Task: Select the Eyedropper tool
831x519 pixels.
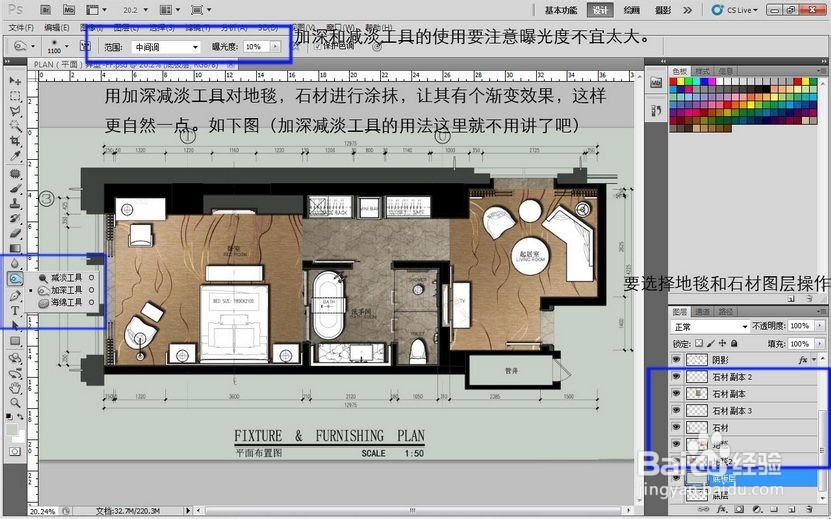Action: pos(15,156)
